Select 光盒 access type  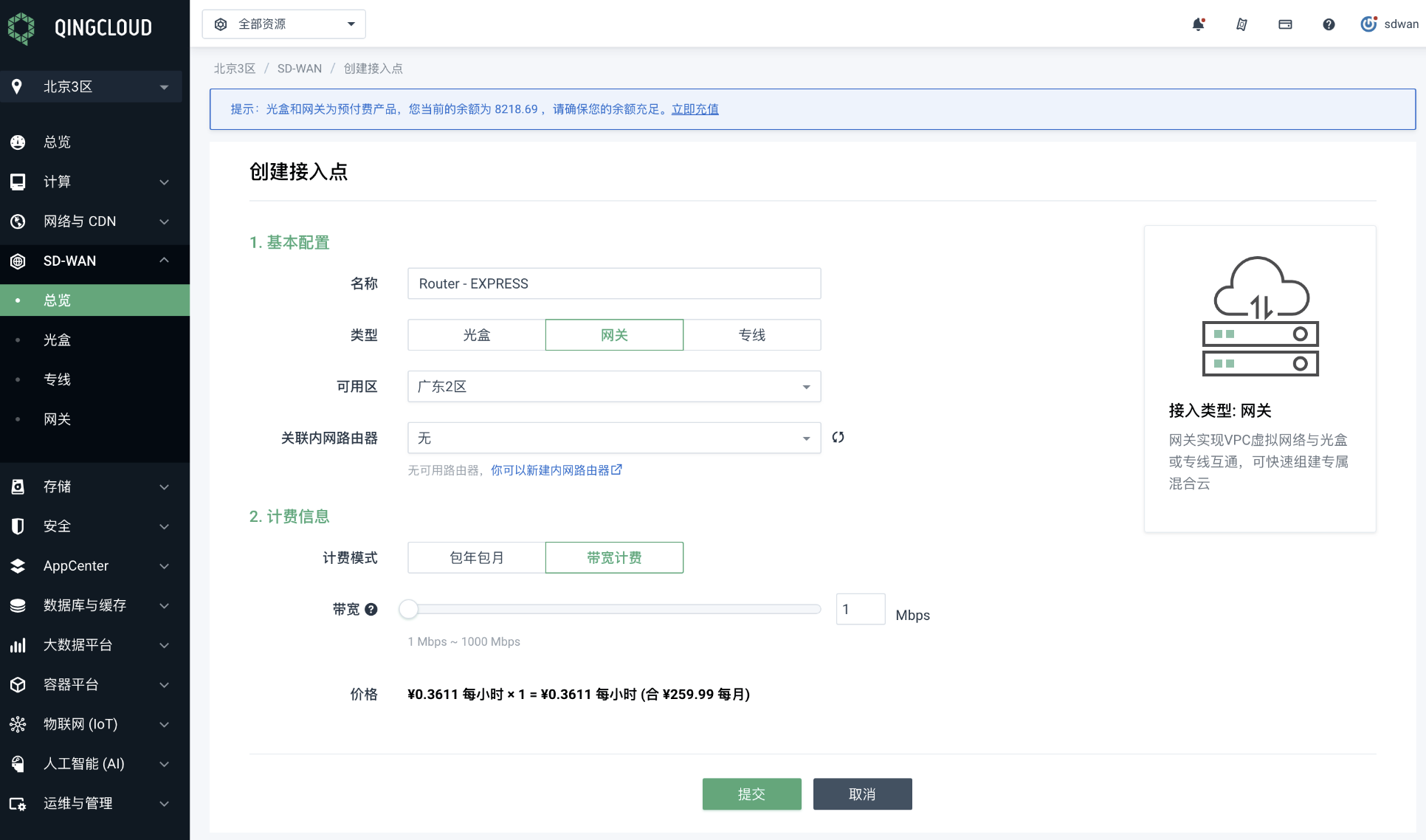(476, 335)
